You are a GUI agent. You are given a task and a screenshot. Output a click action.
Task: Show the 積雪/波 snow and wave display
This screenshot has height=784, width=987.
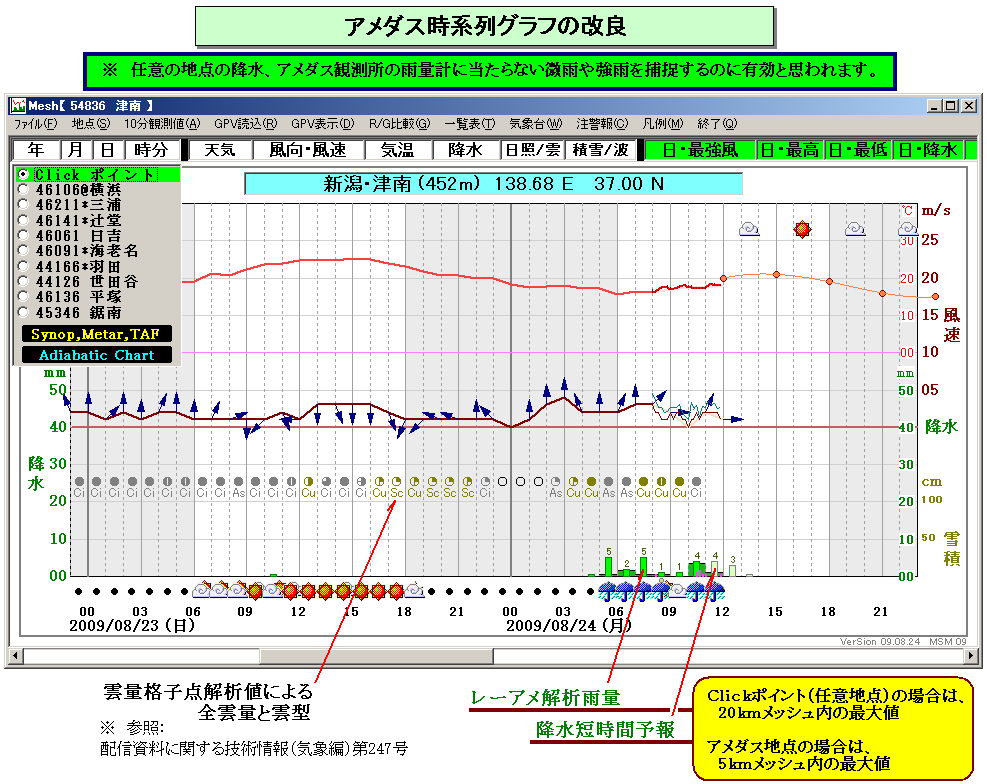(x=601, y=150)
